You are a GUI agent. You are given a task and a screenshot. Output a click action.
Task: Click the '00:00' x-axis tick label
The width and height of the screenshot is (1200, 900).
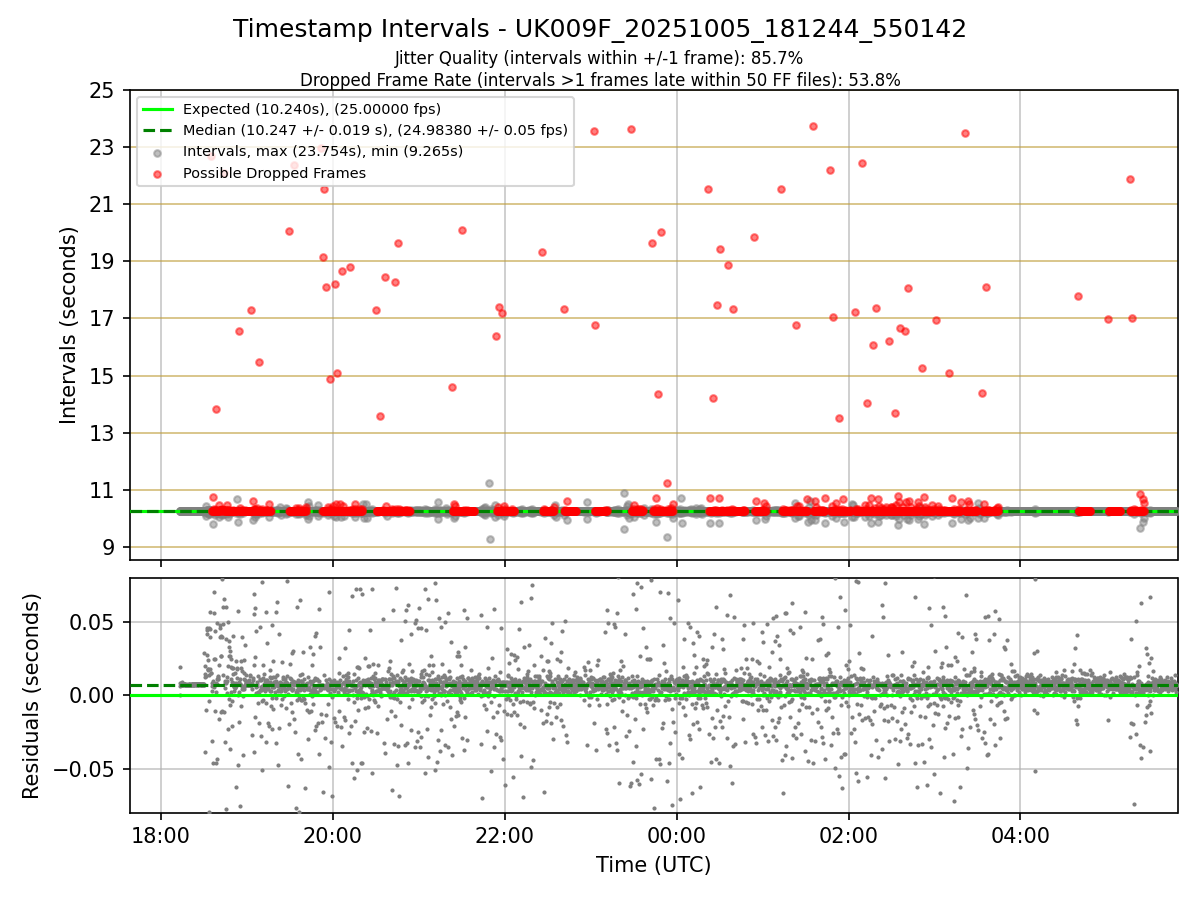677,834
